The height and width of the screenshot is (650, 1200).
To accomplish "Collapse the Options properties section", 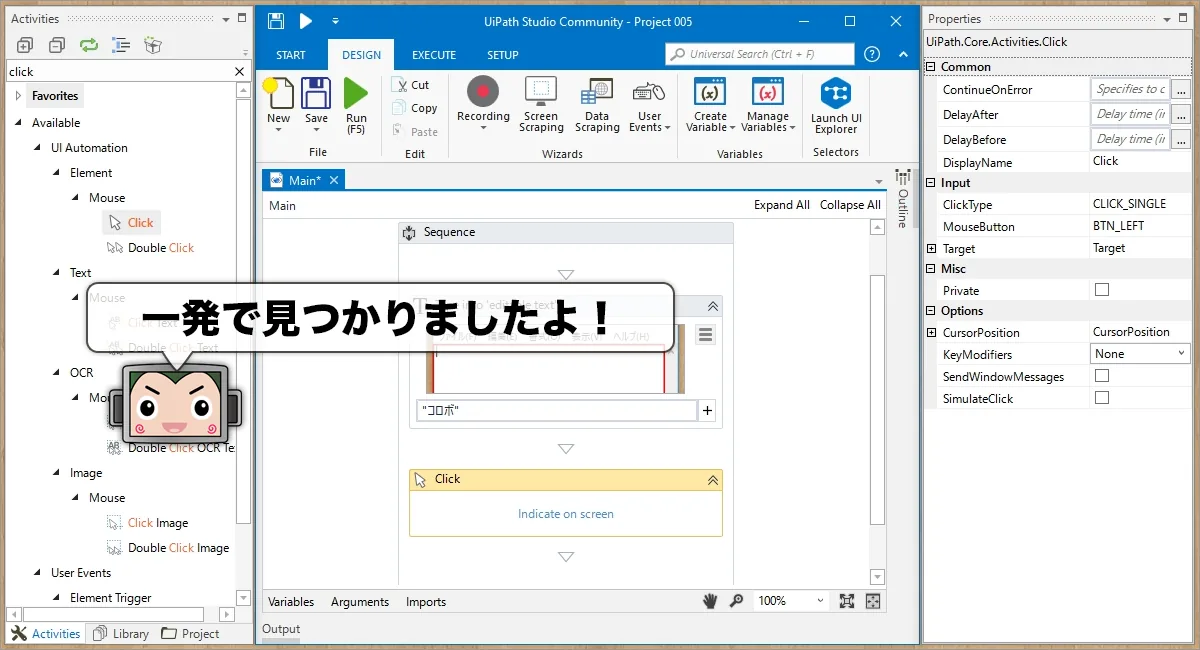I will [932, 311].
